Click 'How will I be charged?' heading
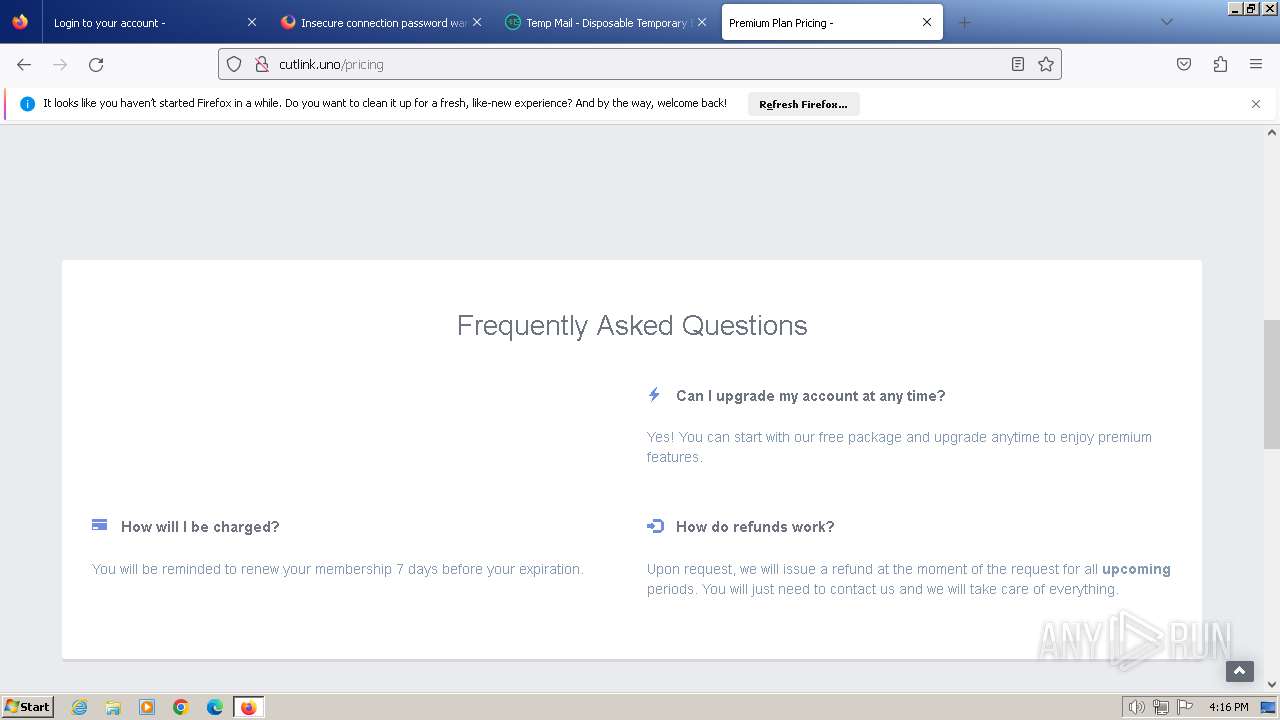 [x=200, y=527]
